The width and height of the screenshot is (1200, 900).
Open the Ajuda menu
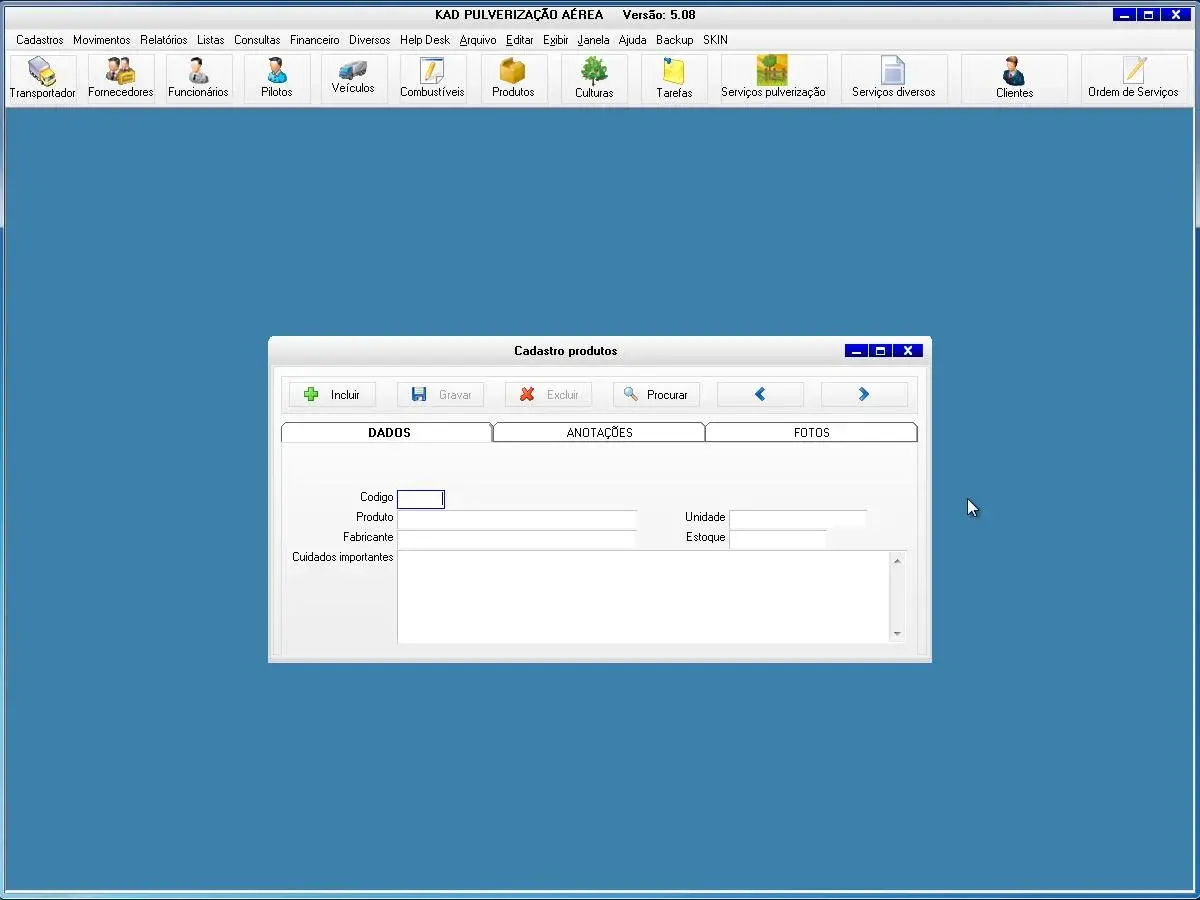click(633, 40)
